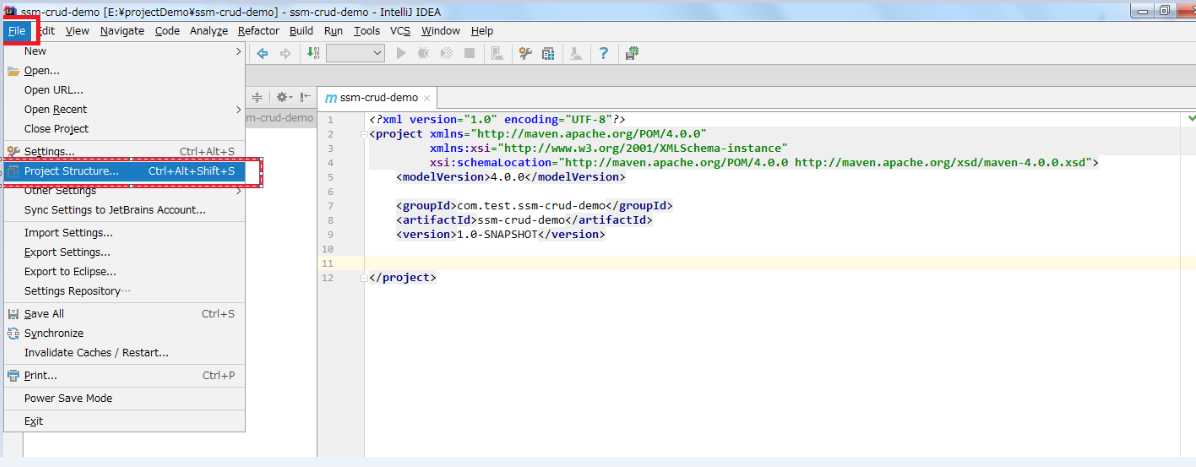Click the groupId line in editor
1196x467 pixels.
tap(534, 206)
